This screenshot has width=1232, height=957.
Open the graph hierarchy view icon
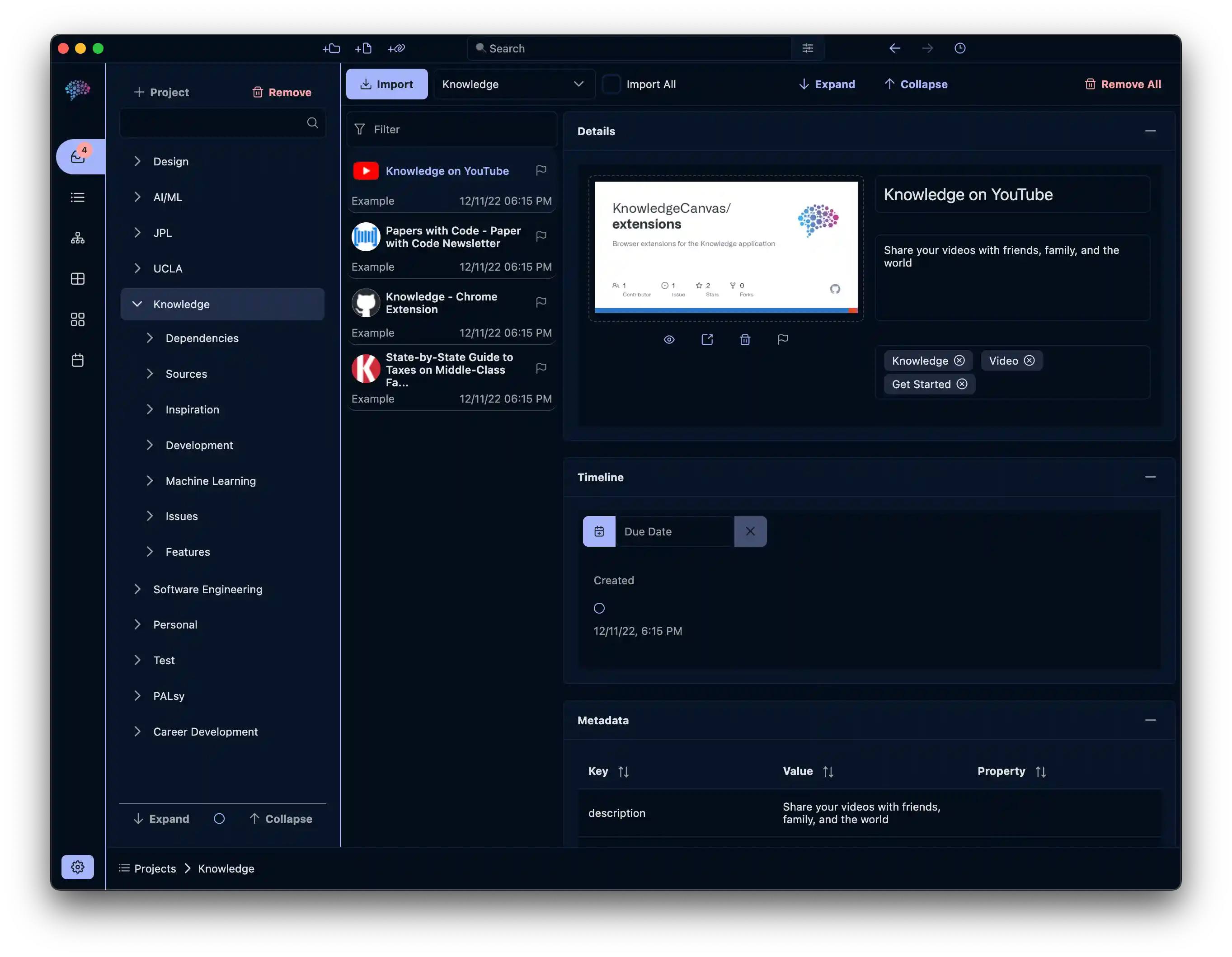pos(78,238)
